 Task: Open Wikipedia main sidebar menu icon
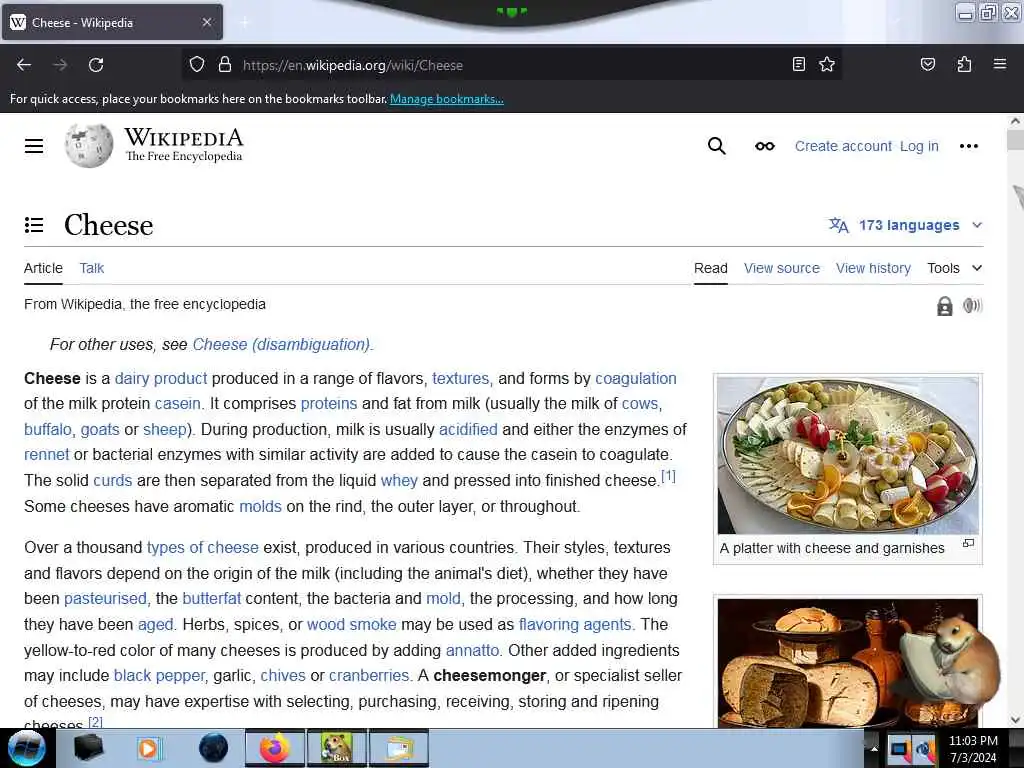click(x=34, y=146)
